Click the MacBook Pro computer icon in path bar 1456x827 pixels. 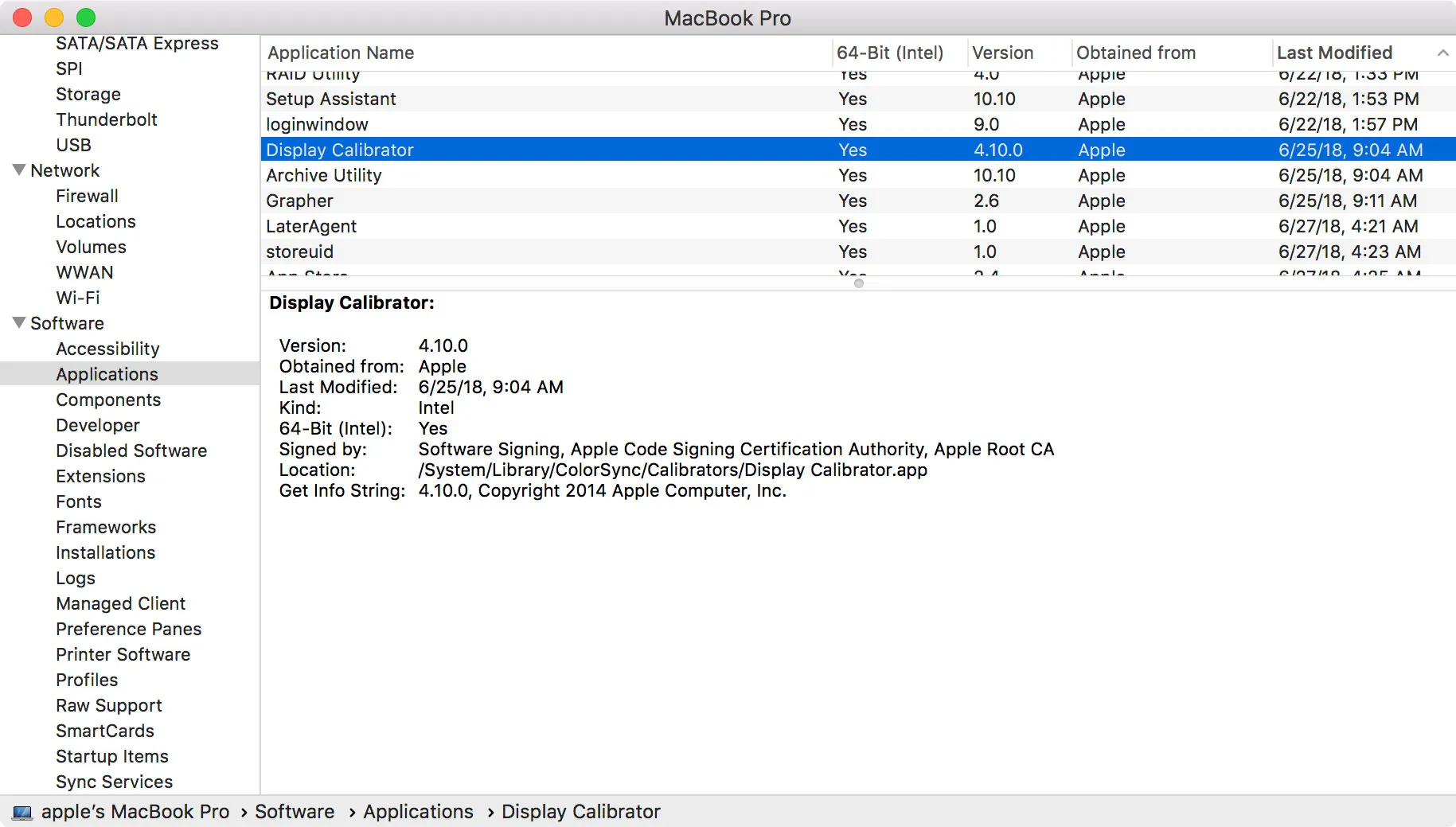tap(22, 812)
